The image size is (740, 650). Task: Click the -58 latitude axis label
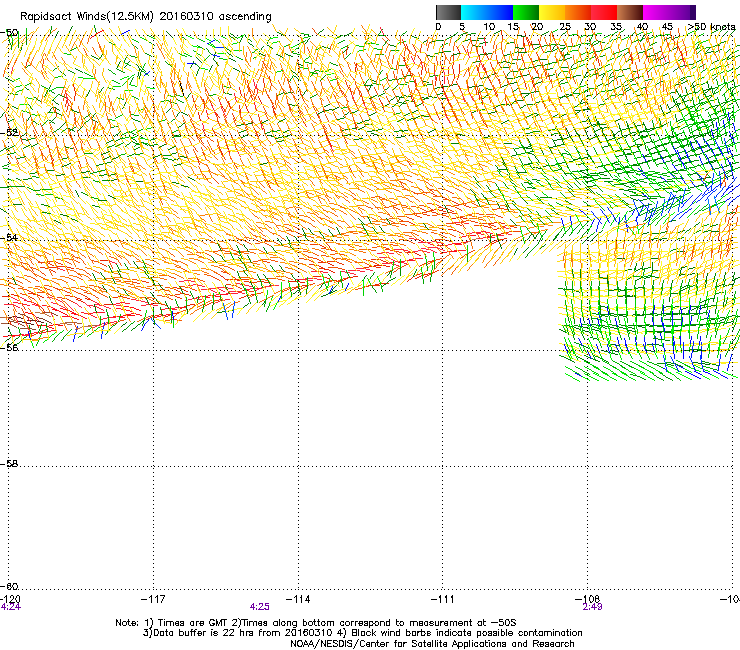click(9, 464)
